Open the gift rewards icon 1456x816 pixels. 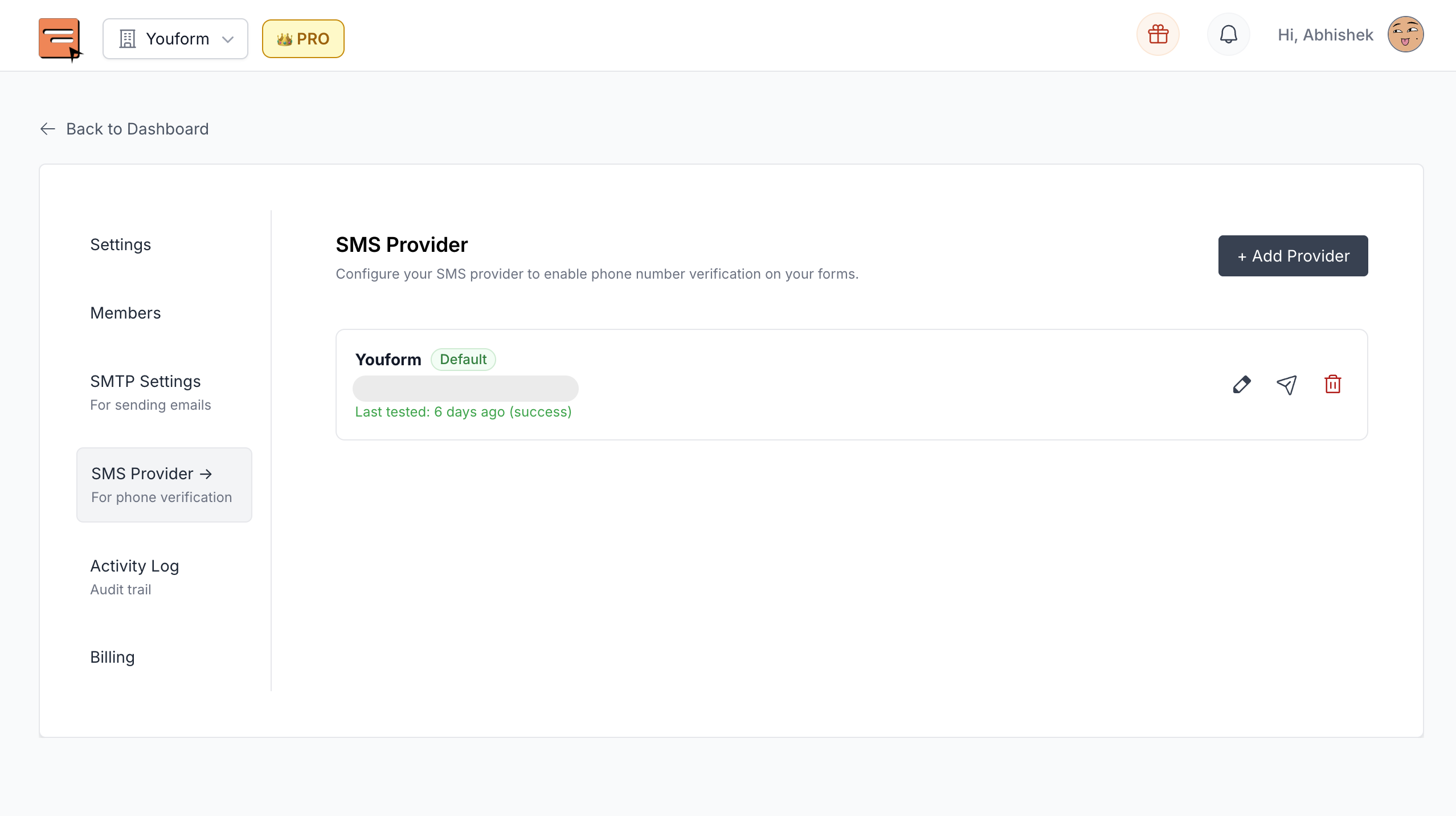click(x=1158, y=35)
